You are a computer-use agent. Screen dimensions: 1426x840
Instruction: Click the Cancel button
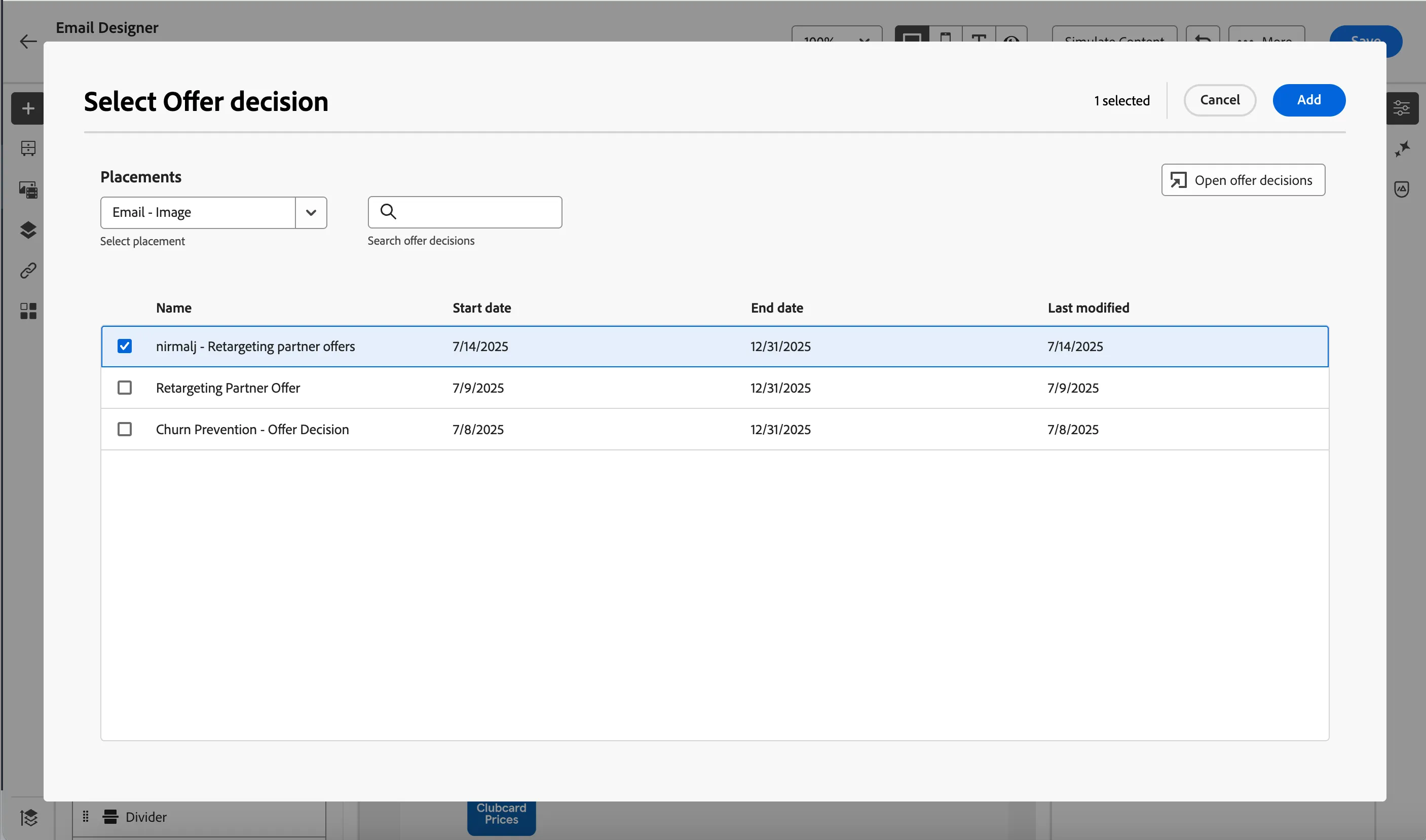pos(1219,100)
